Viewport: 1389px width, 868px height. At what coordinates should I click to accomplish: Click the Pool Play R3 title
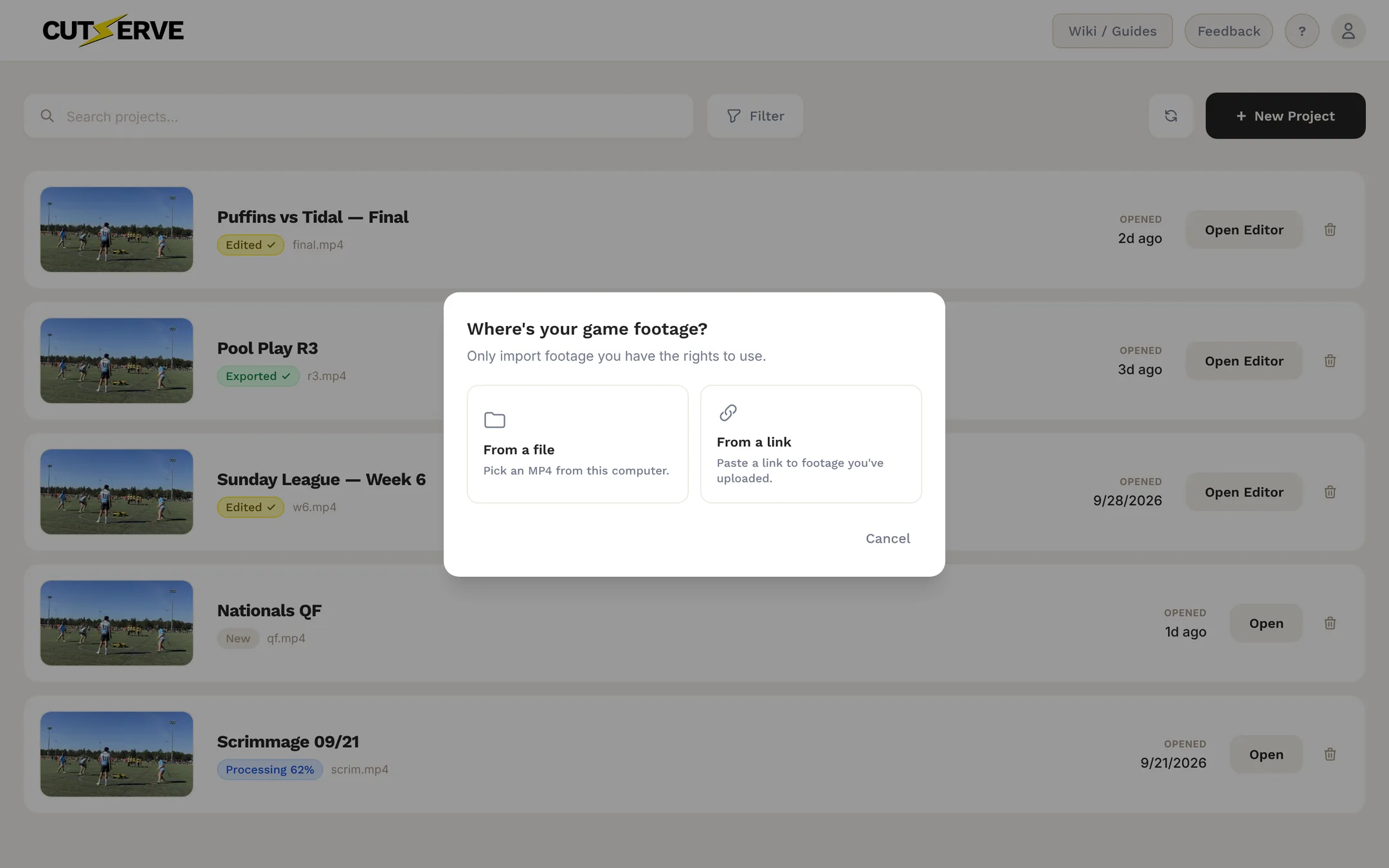268,348
